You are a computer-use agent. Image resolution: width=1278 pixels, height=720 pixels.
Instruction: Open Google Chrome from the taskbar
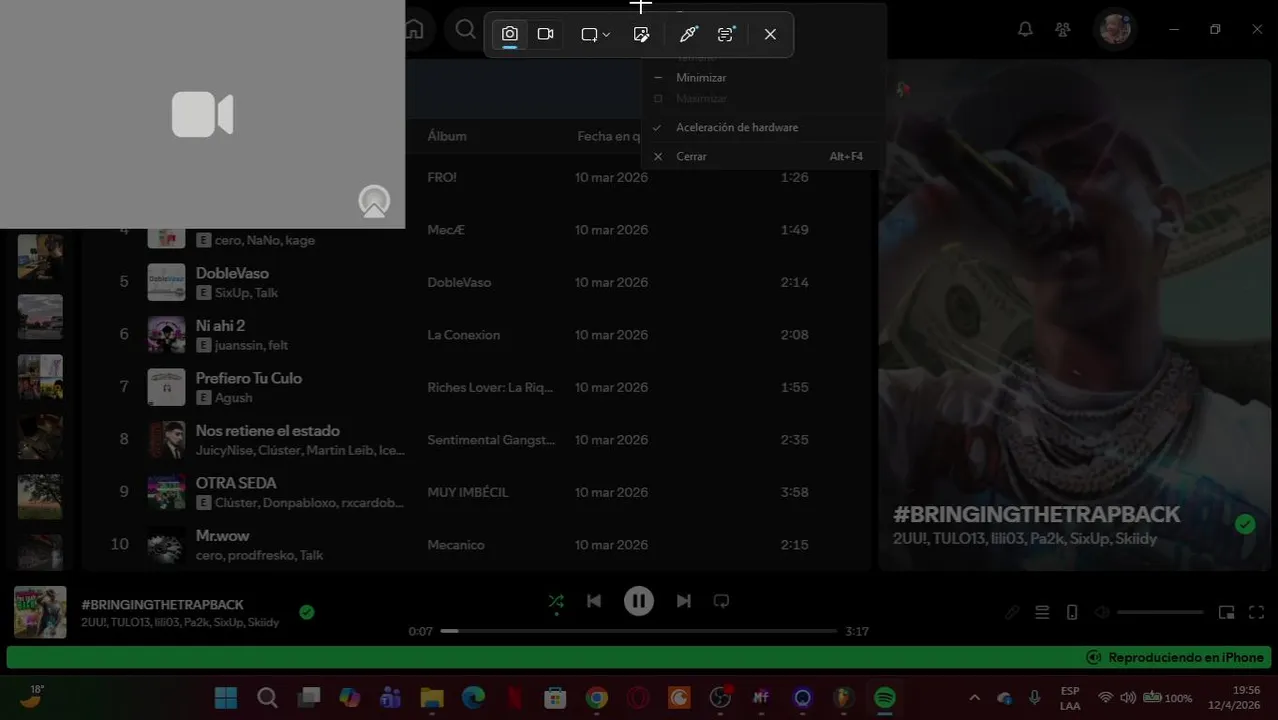(597, 697)
